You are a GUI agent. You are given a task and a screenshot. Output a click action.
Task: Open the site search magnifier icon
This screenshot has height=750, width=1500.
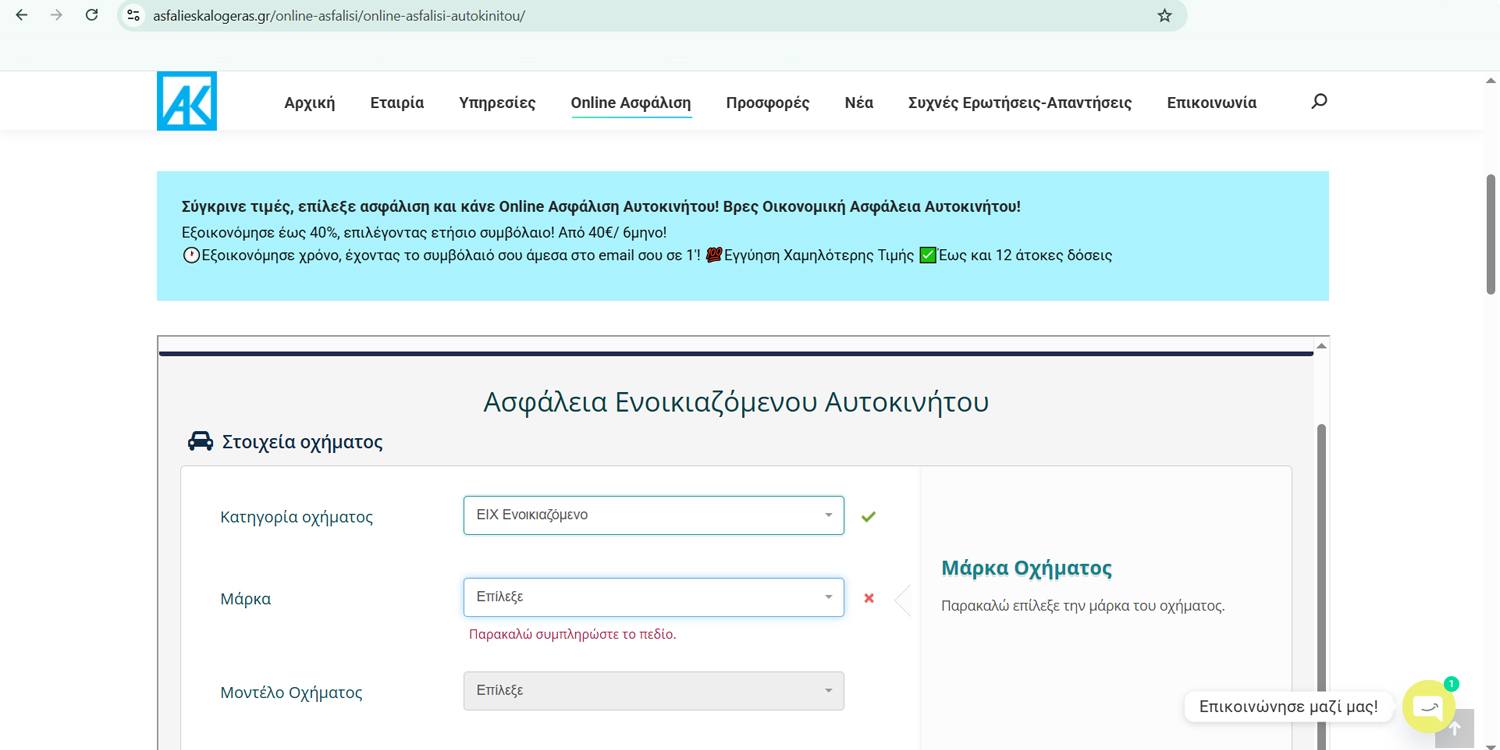[1318, 101]
